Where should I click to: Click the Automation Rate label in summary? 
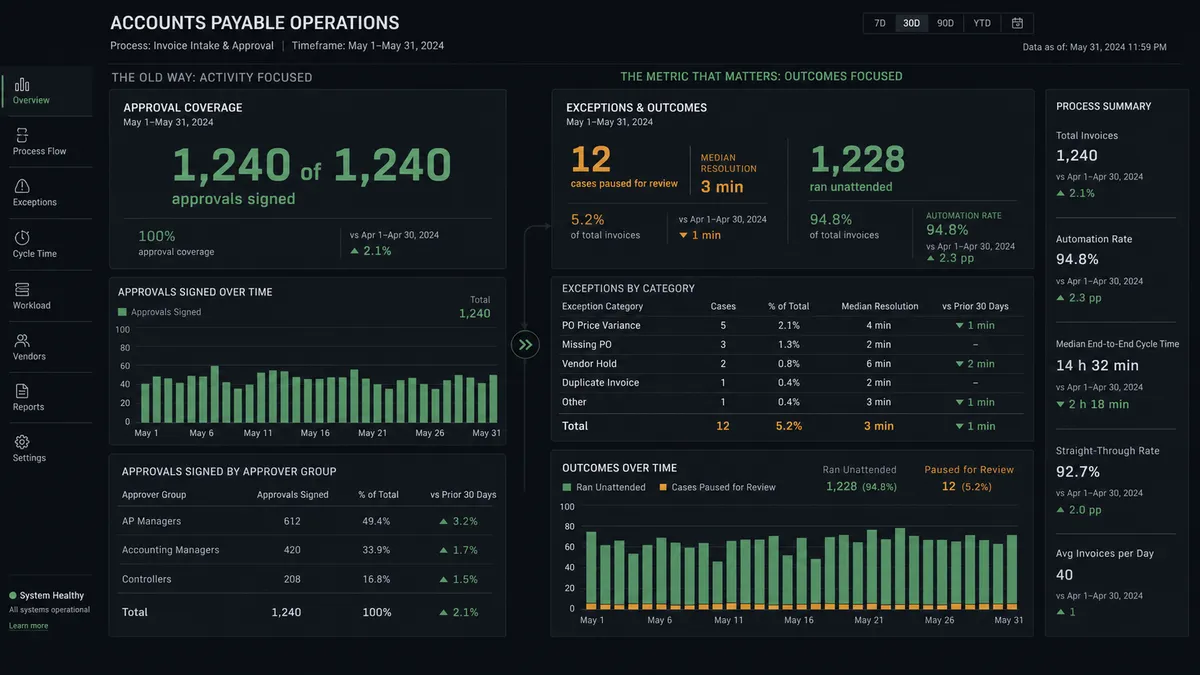pos(1094,239)
